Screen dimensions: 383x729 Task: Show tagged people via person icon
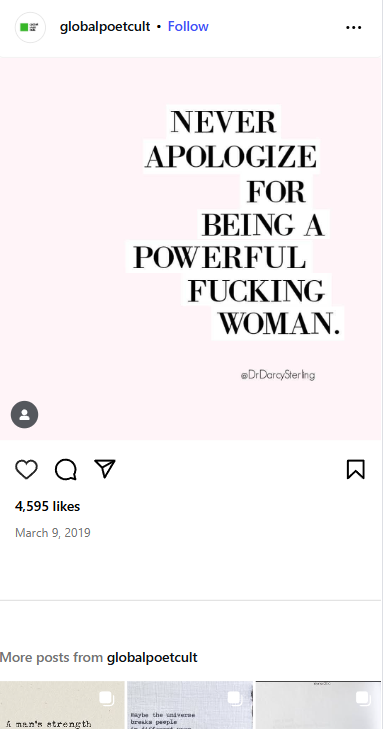[25, 414]
